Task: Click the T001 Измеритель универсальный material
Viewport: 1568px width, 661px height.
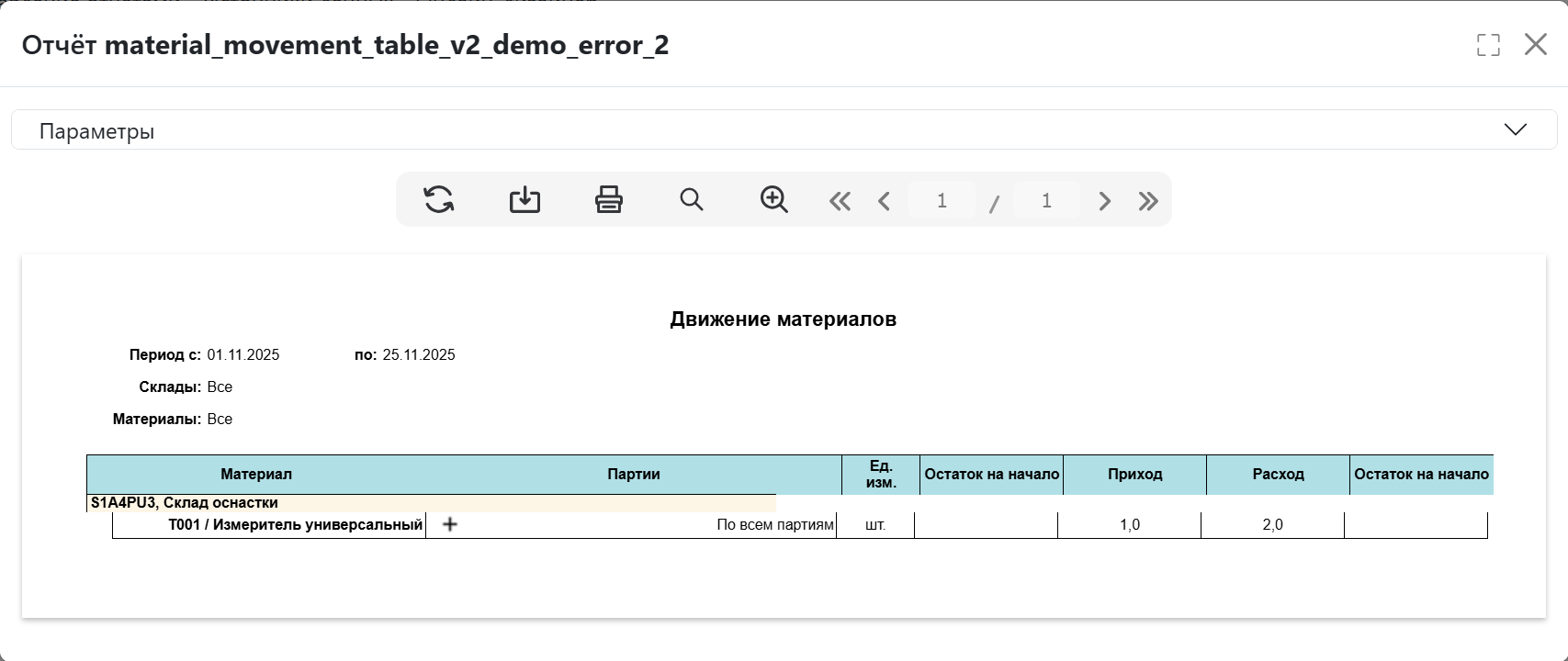Action: coord(295,525)
